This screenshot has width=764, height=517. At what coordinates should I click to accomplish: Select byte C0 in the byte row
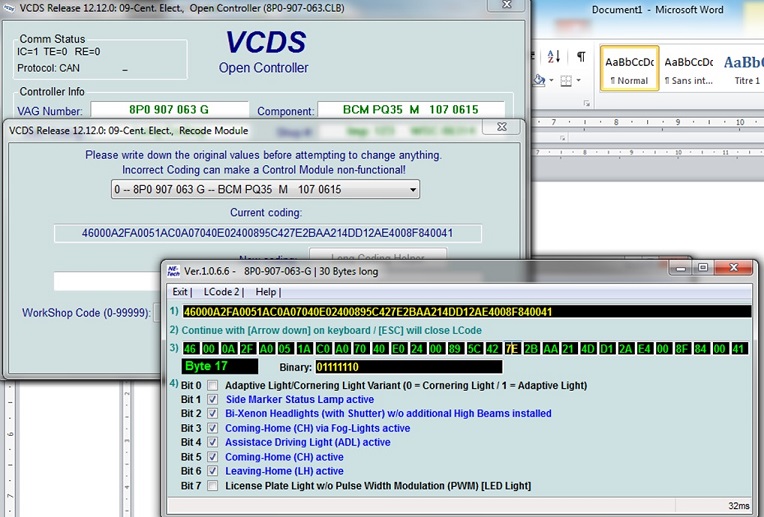323,348
